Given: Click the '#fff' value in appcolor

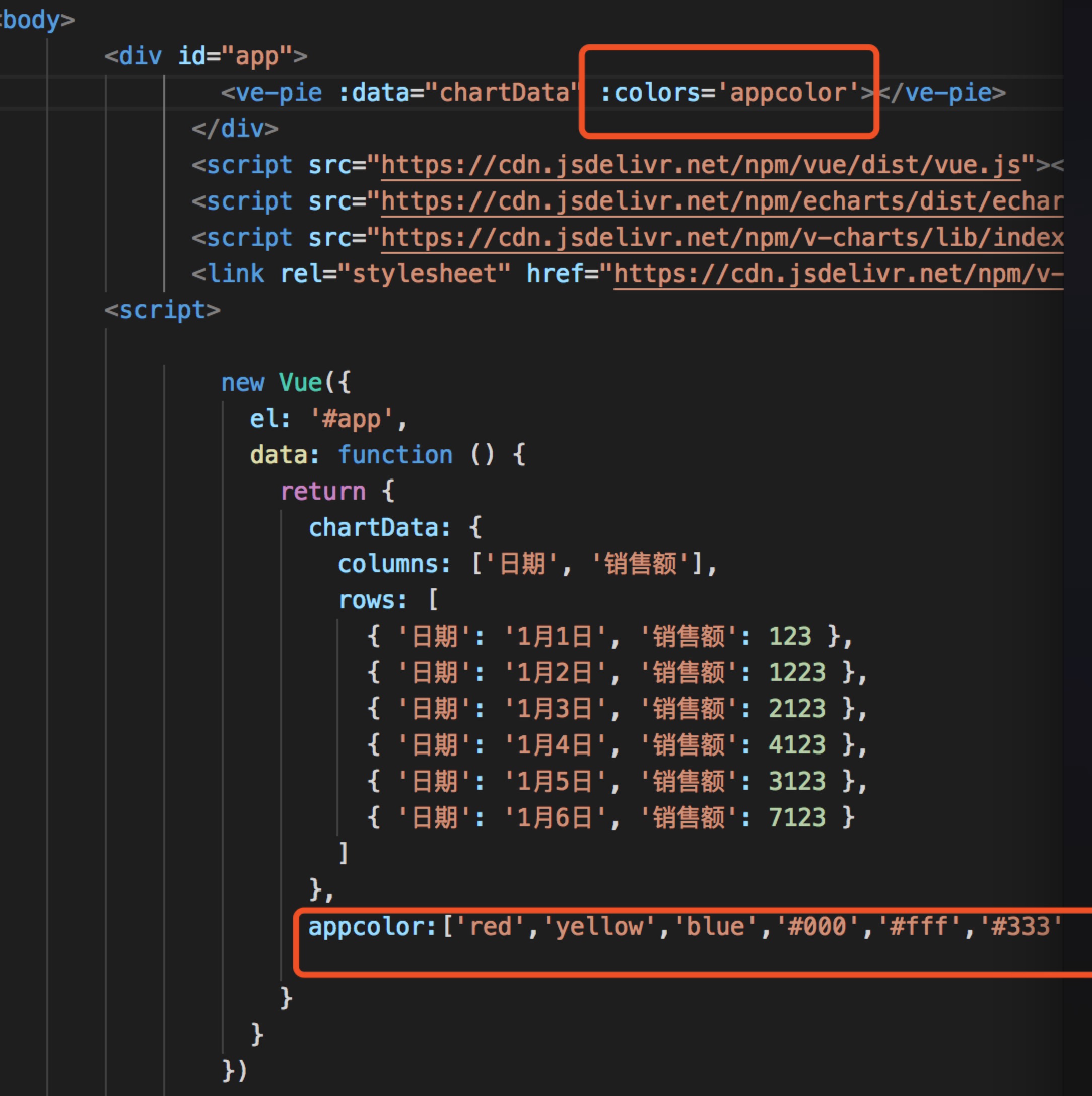Looking at the screenshot, I should click(920, 927).
